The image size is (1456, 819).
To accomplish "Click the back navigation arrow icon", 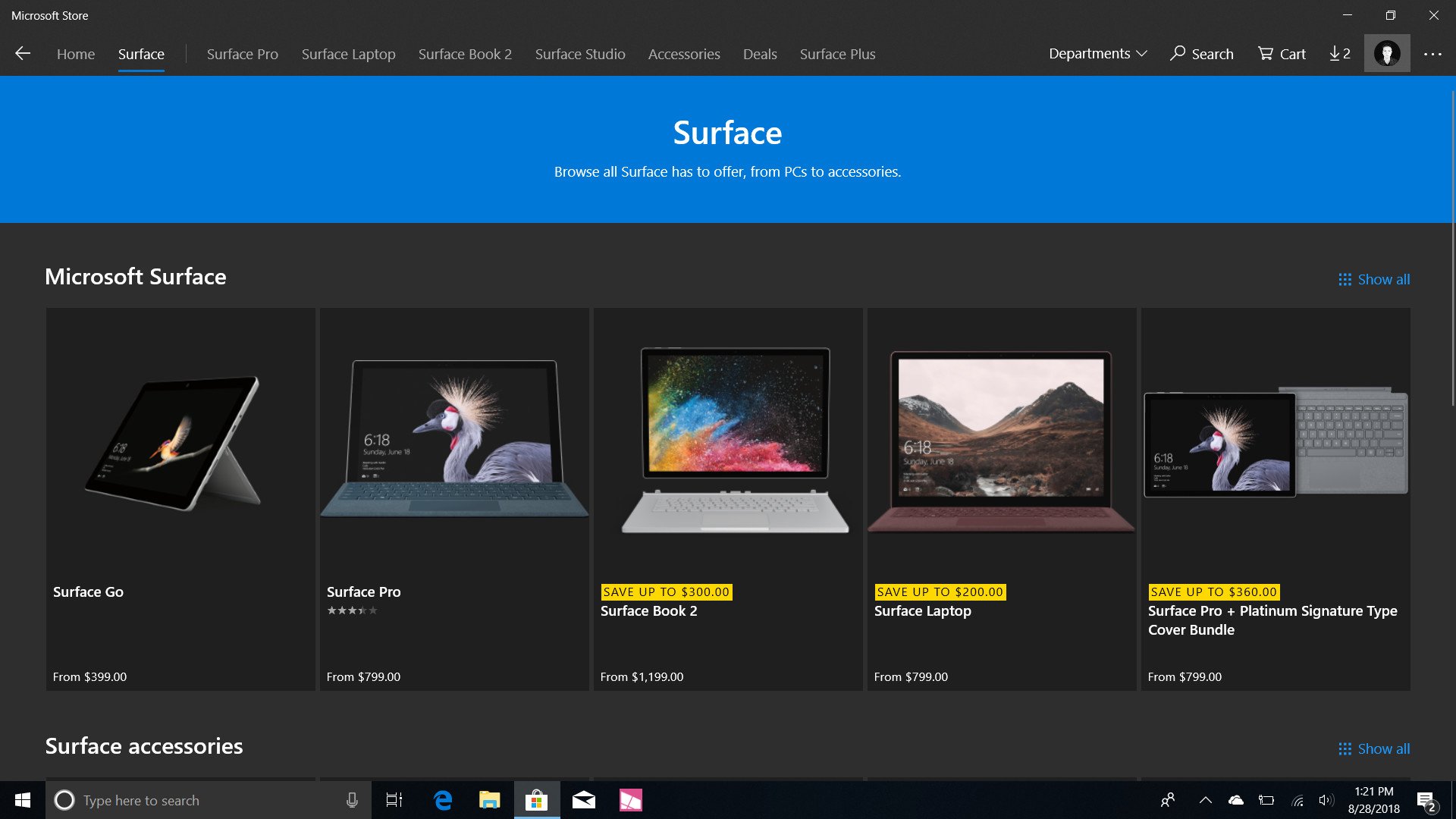I will tap(22, 53).
